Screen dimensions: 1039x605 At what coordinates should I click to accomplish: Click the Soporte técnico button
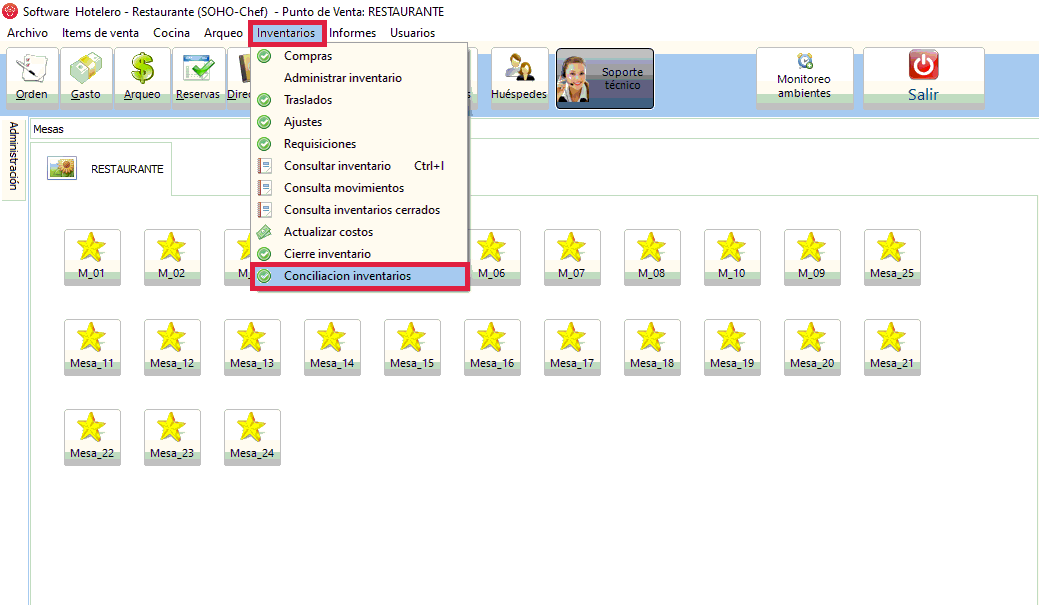point(605,79)
